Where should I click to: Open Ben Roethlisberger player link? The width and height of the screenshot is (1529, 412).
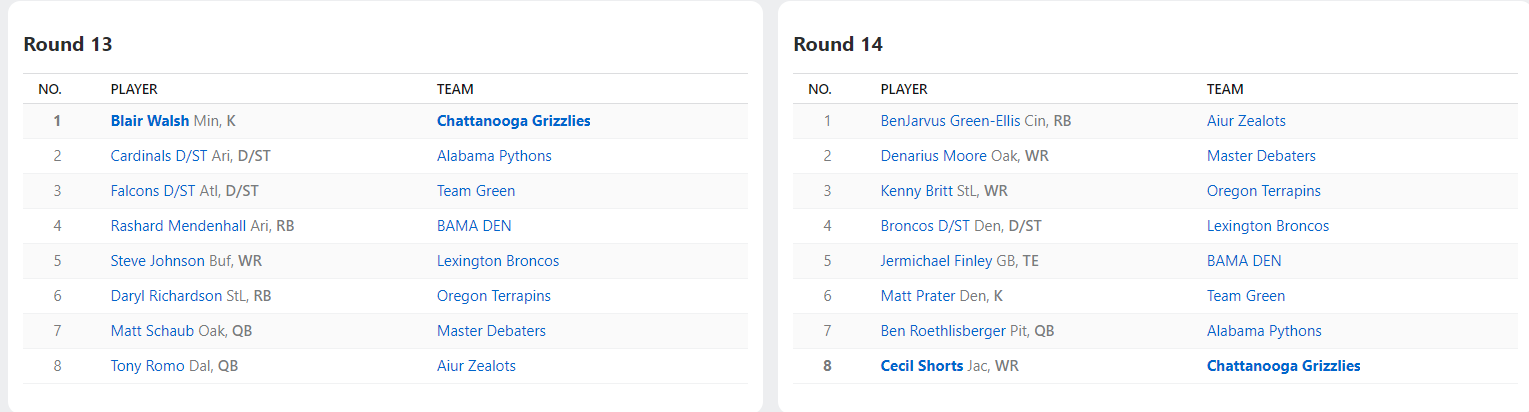click(940, 331)
